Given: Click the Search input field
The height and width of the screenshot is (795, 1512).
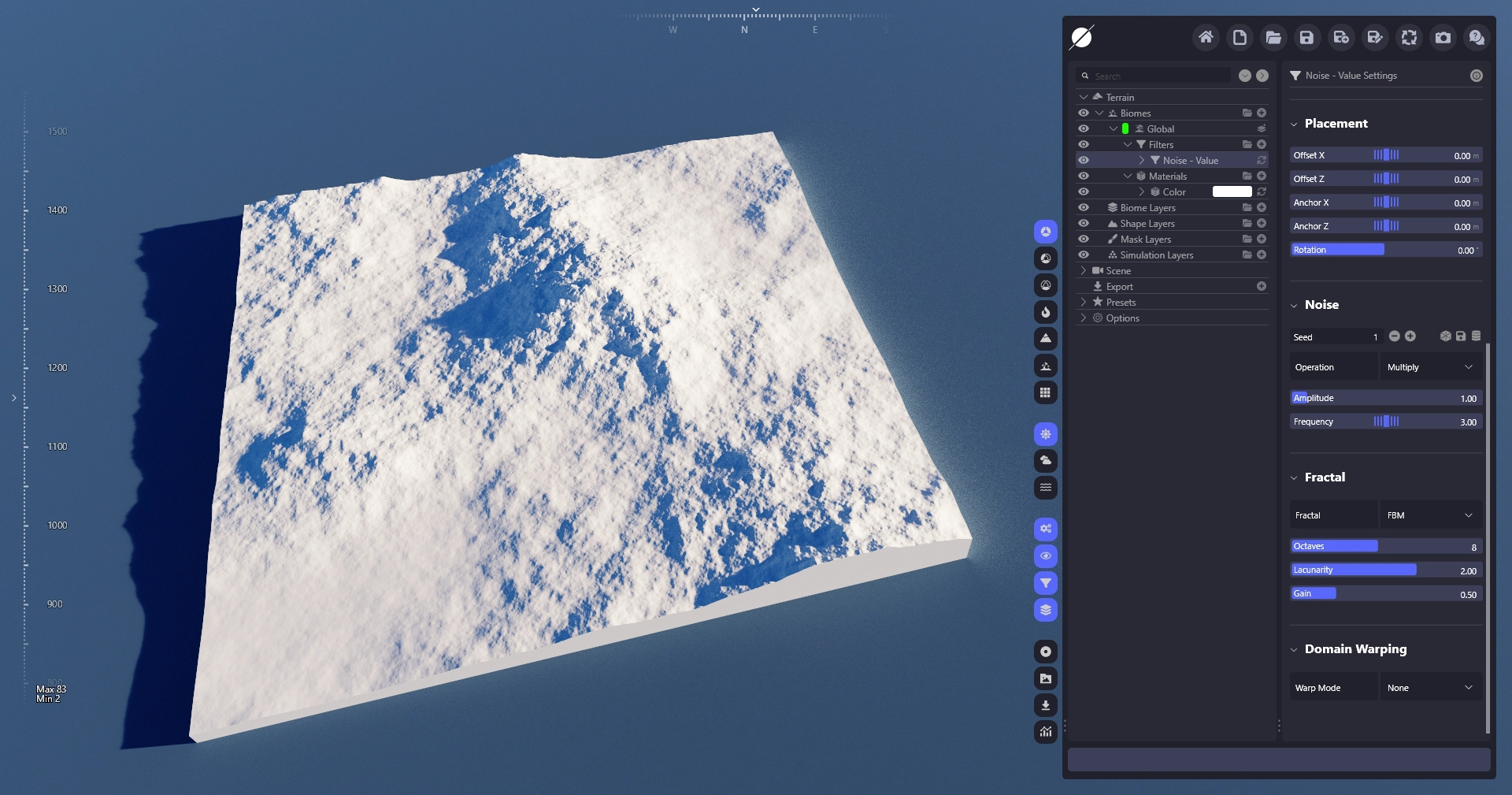Looking at the screenshot, I should [x=1159, y=76].
